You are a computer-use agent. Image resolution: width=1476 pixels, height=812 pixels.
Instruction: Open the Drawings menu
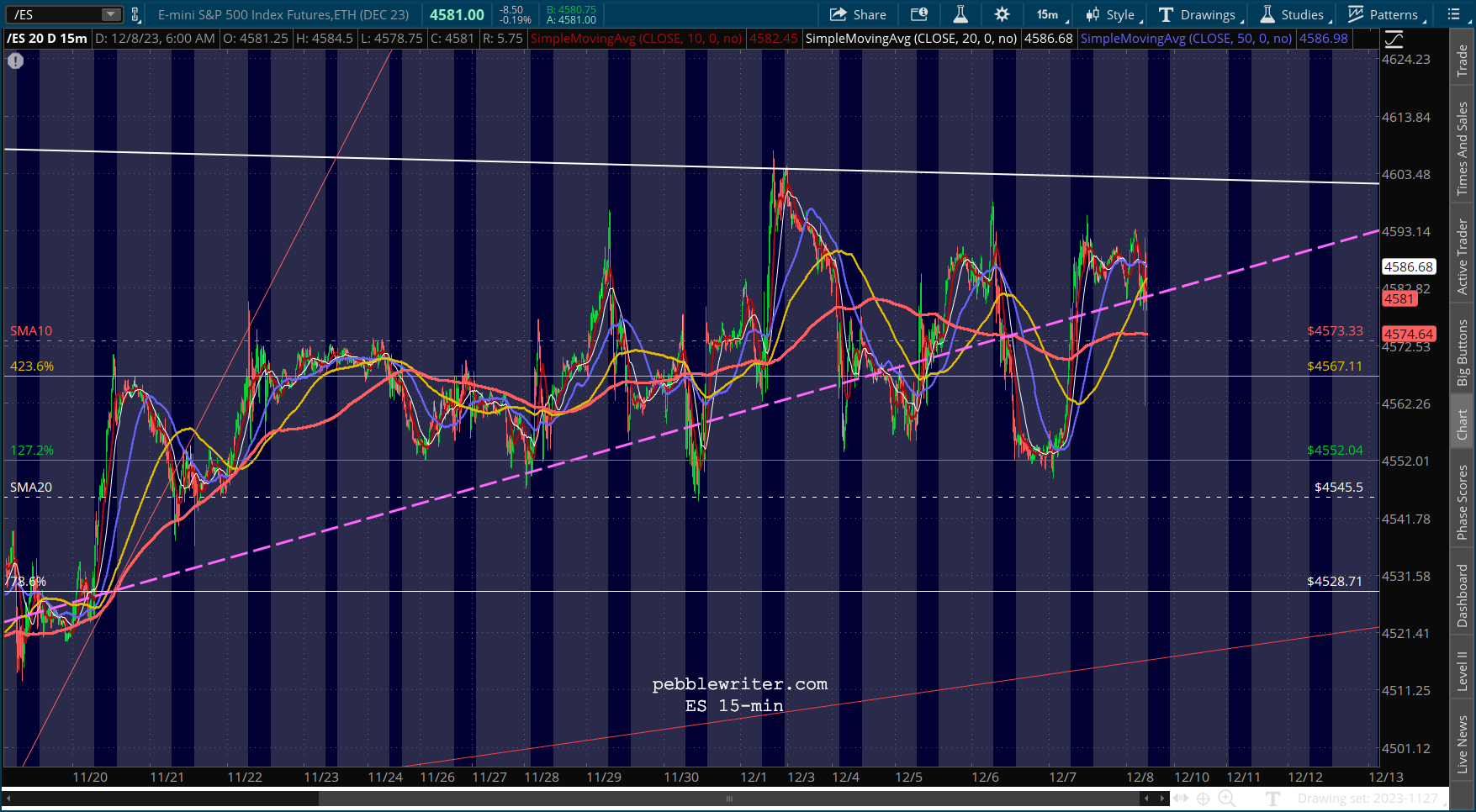tap(1198, 14)
